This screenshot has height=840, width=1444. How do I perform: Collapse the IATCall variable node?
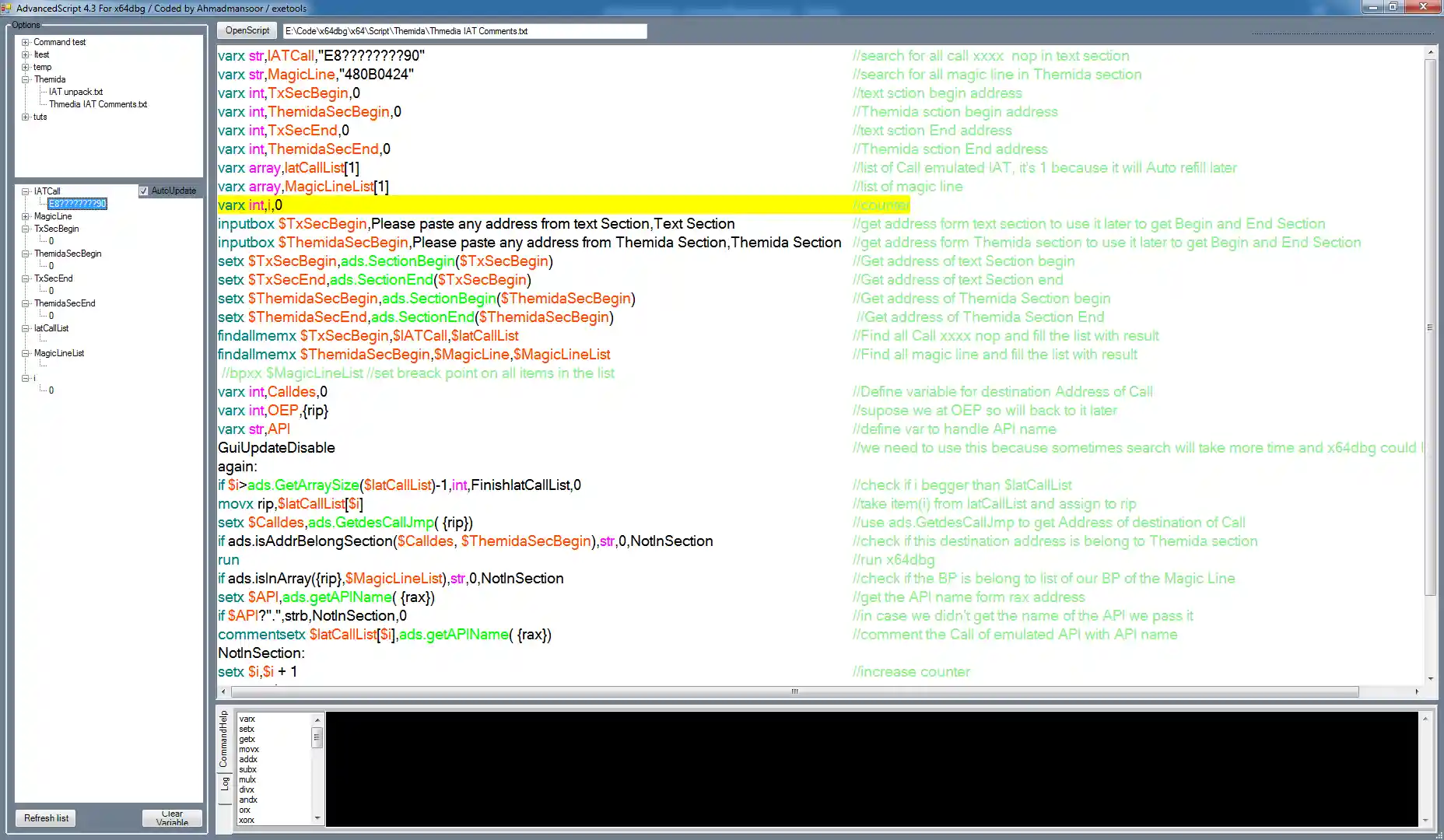pos(24,191)
